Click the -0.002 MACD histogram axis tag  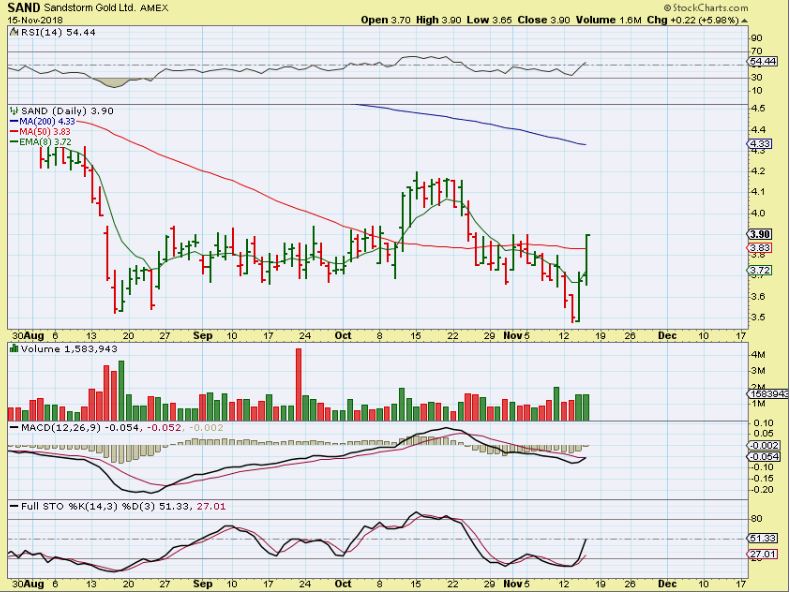point(763,445)
